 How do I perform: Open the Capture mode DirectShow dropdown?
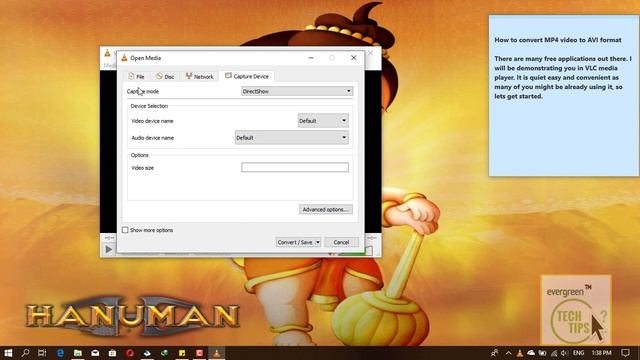(297, 91)
